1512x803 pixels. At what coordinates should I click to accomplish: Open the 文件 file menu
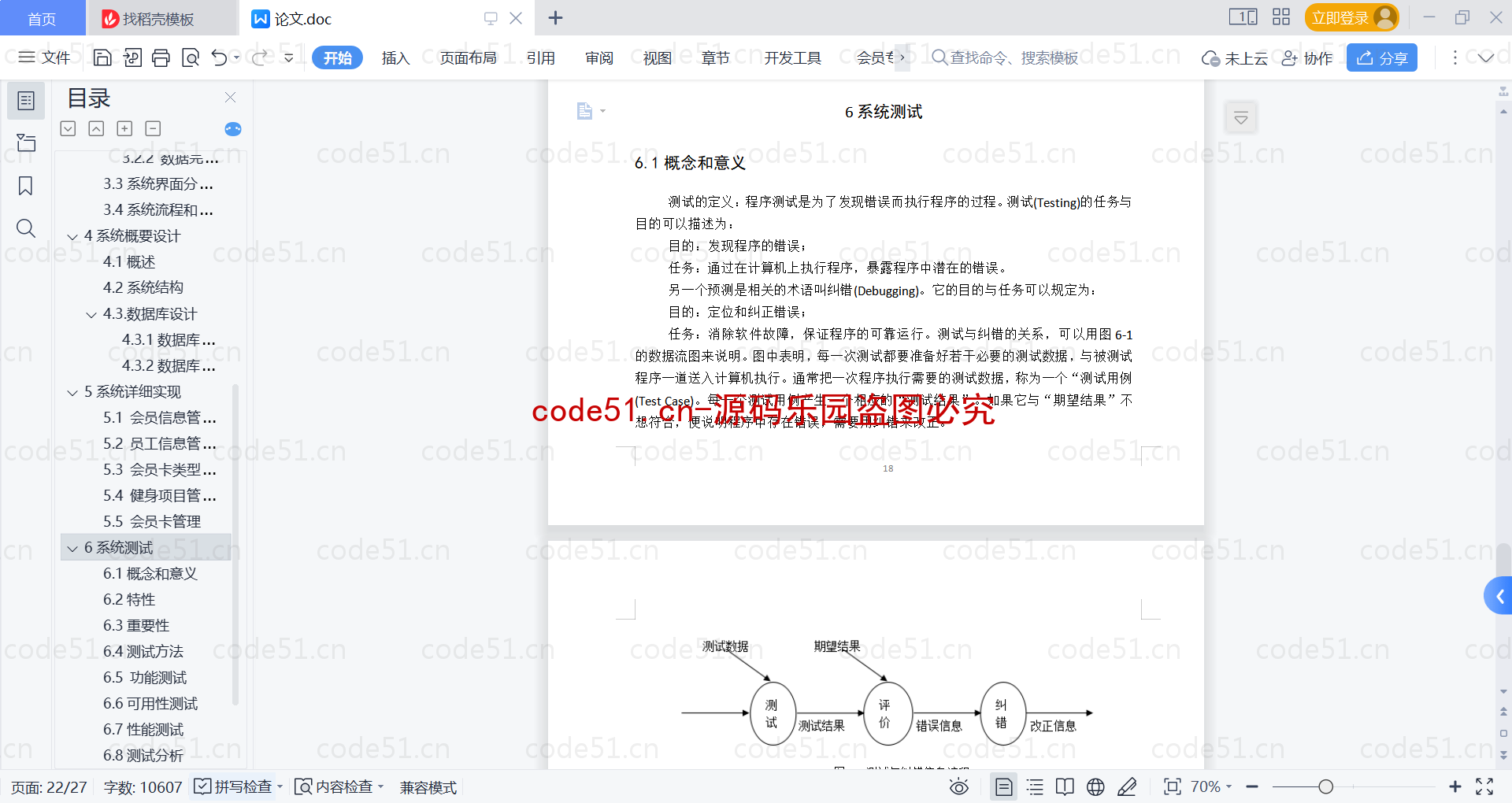(45, 57)
